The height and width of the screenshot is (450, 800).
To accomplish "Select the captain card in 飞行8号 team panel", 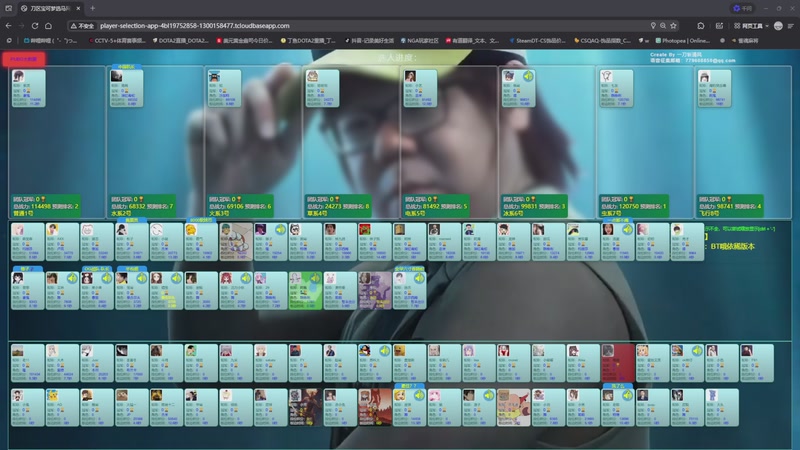I will (x=714, y=88).
